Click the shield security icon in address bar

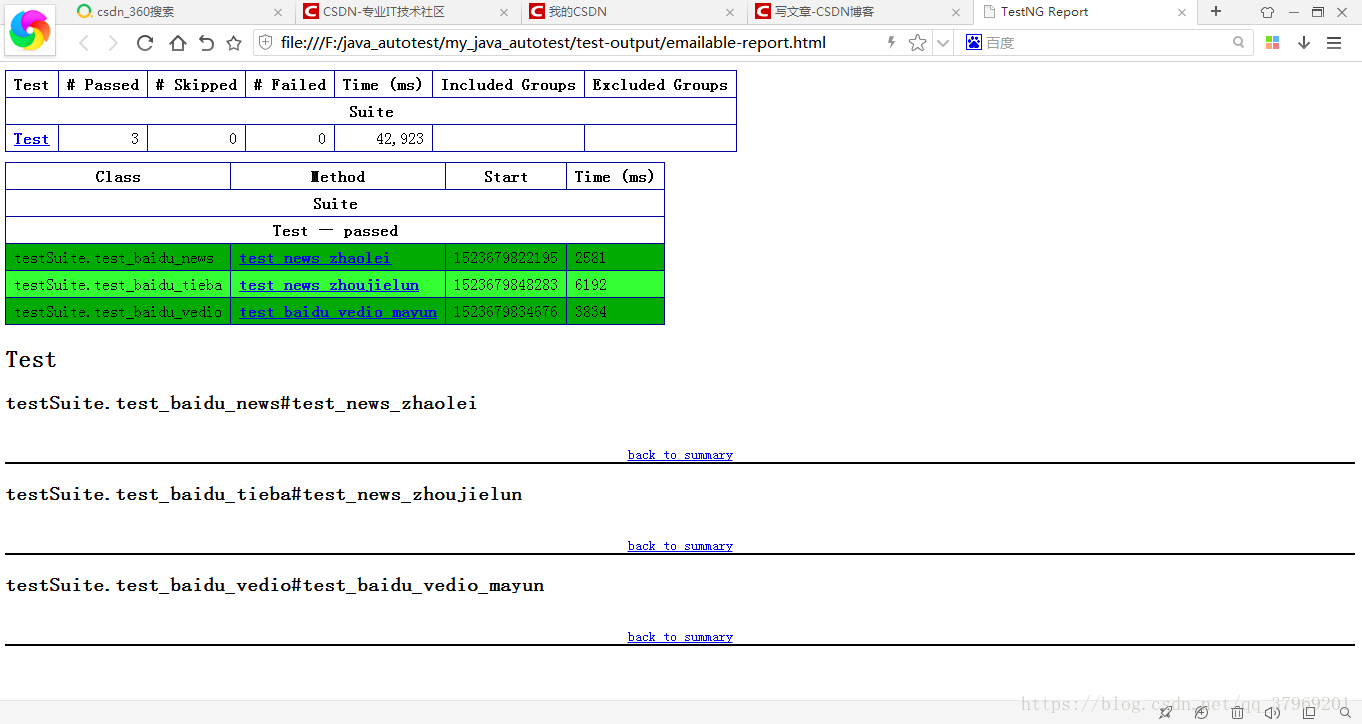266,43
